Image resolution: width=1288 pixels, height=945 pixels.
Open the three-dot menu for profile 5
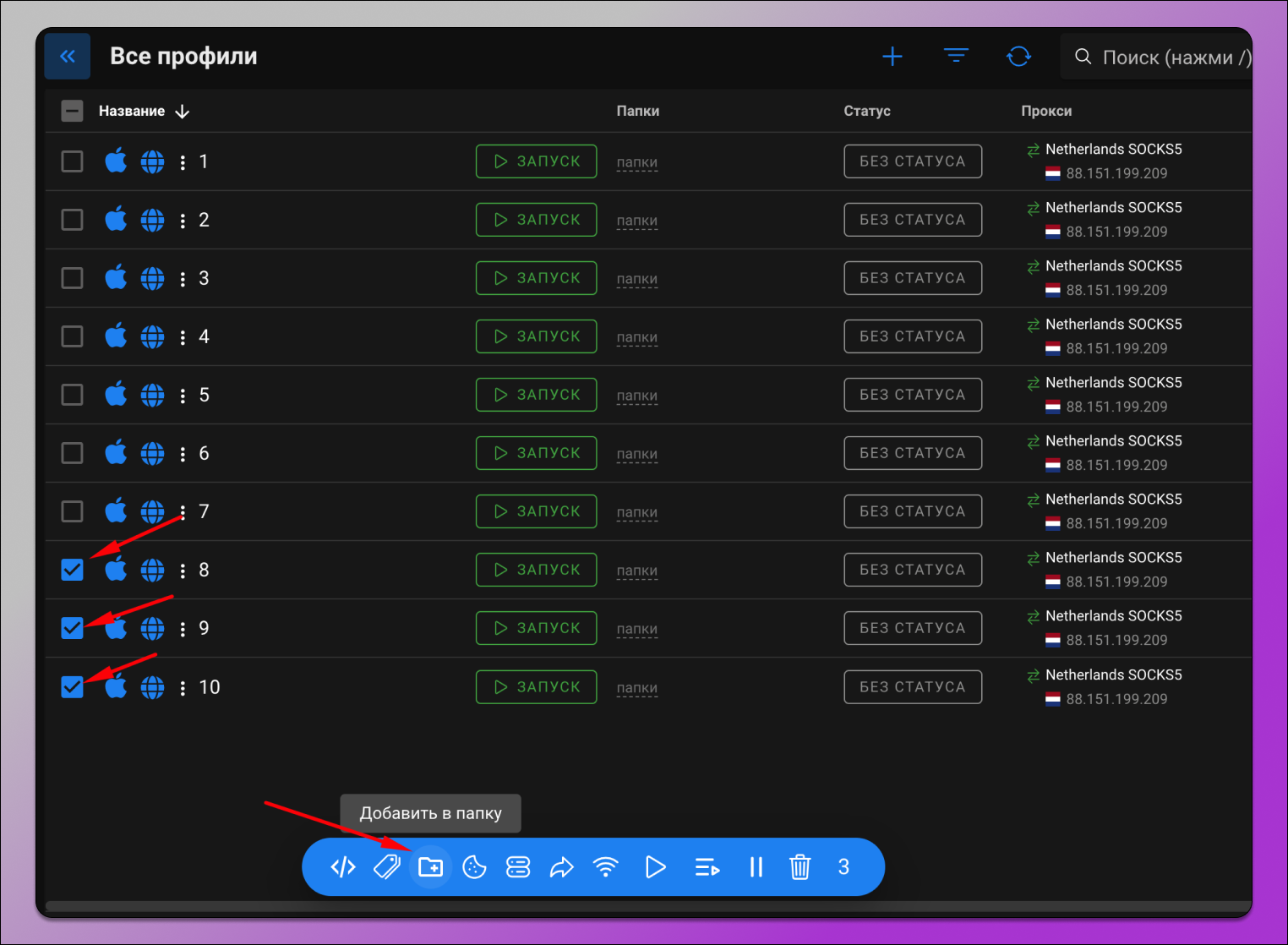click(183, 396)
